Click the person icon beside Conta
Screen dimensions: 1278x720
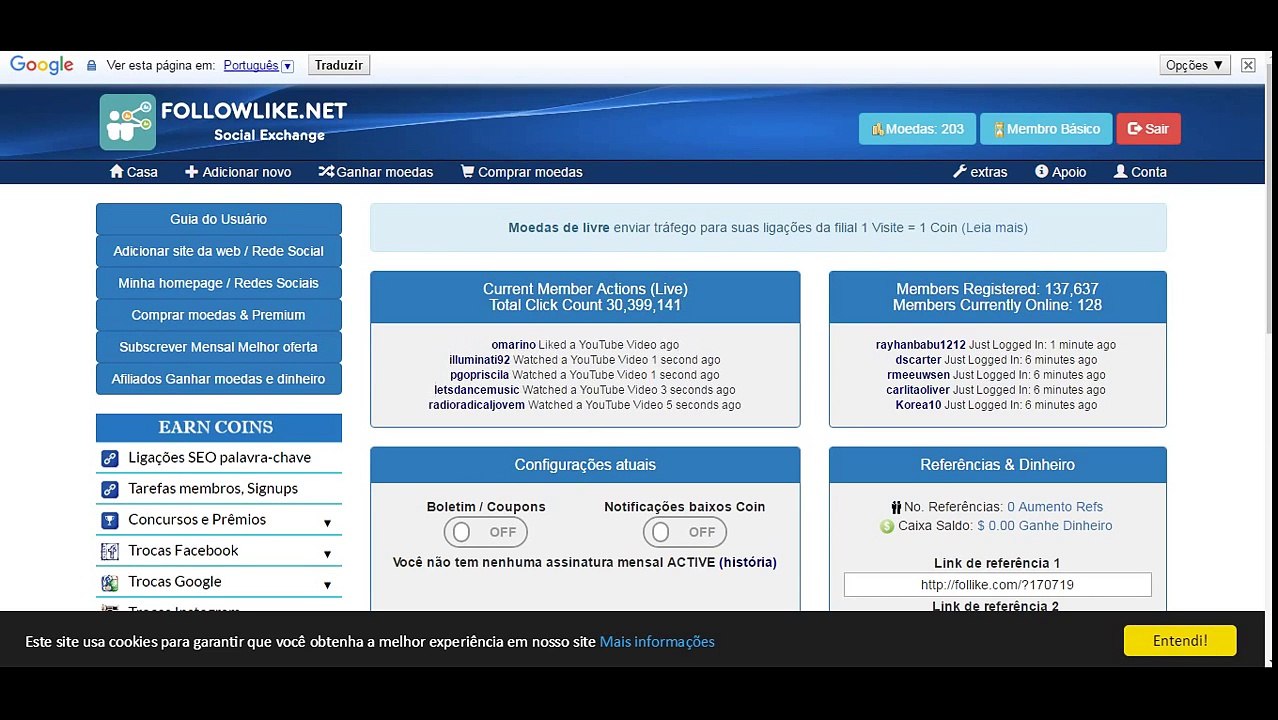pos(1120,172)
